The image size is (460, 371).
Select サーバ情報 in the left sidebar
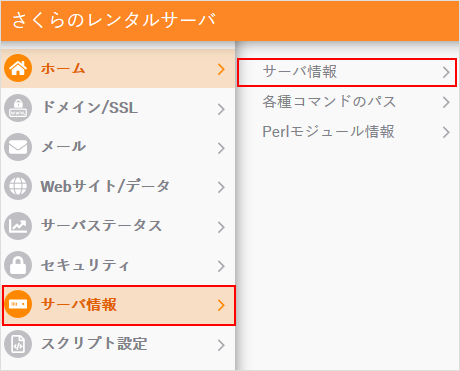pos(119,305)
